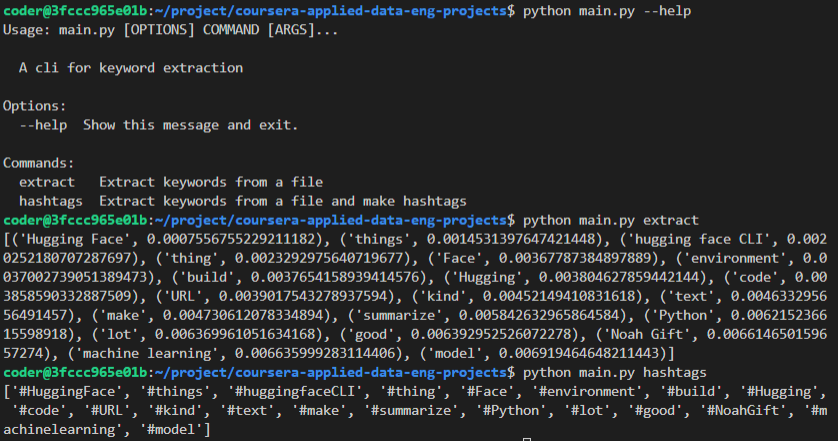The height and width of the screenshot is (441, 838).
Task: Click 'Hugging Face' tuple in extract output
Action: tap(170, 239)
